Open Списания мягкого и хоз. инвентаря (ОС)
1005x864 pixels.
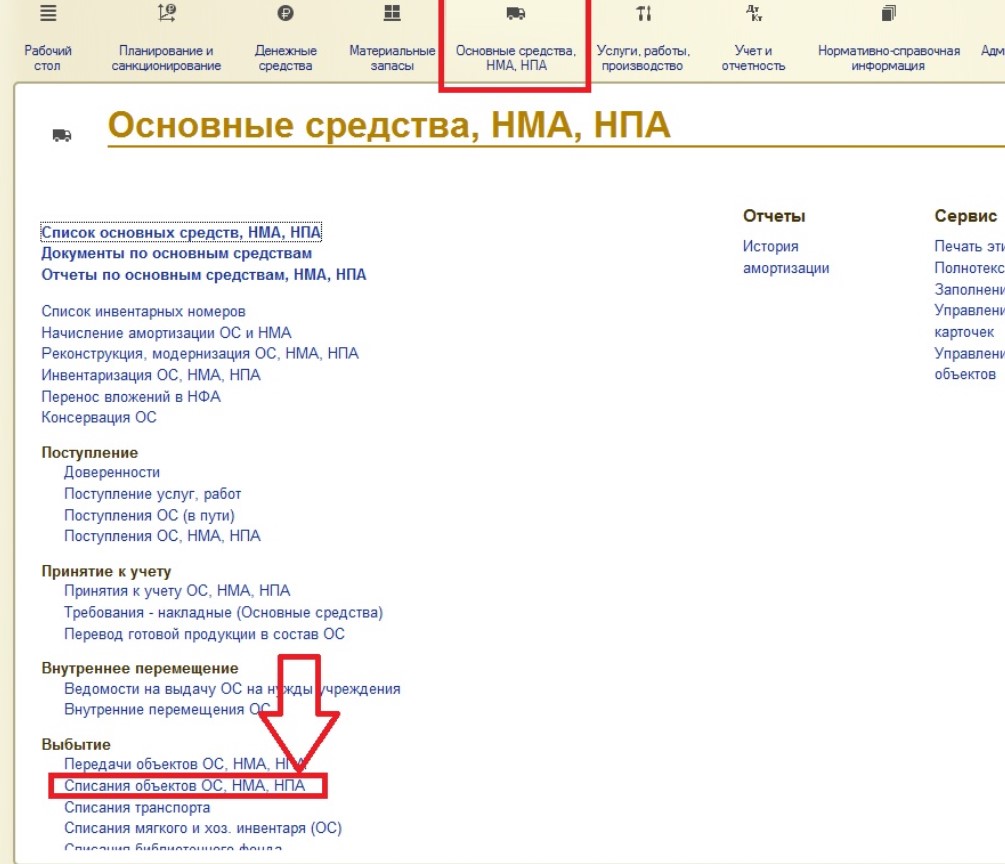[203, 828]
